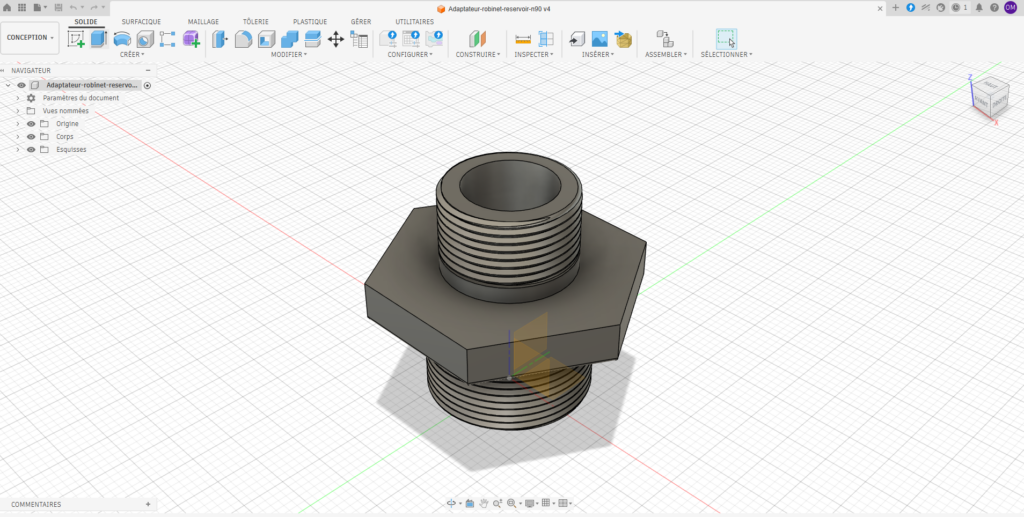Viewport: 1024px width, 517px height.
Task: Open the Change Parameters table icon
Action: tap(359, 39)
